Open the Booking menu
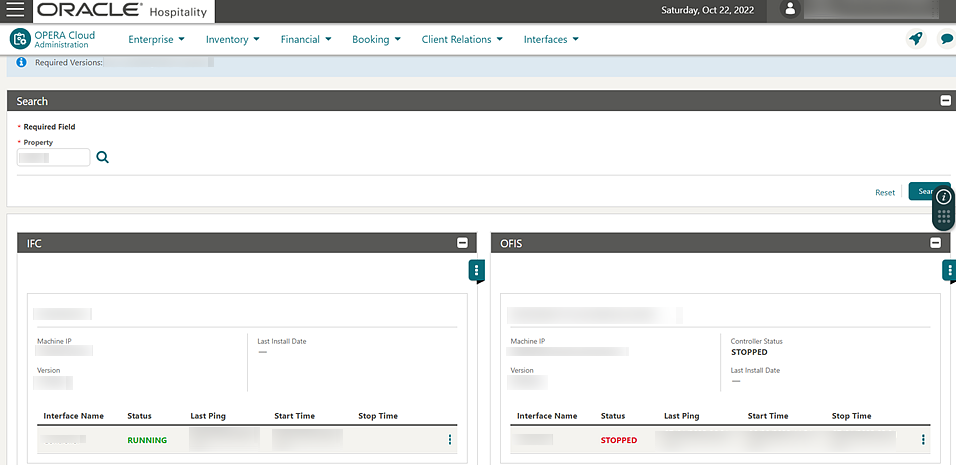This screenshot has width=956, height=465. coord(376,39)
